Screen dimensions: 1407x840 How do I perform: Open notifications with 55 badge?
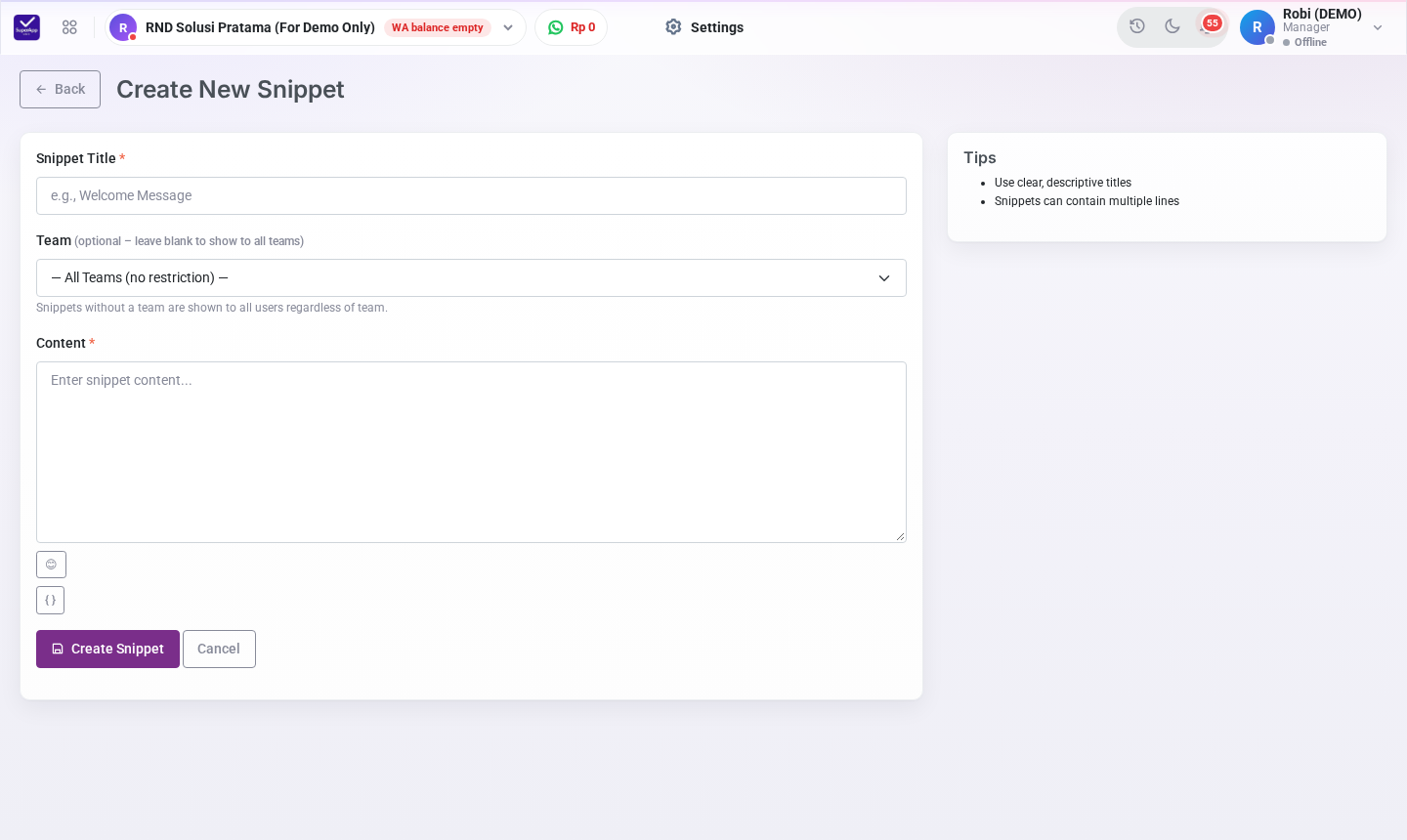pyautogui.click(x=1210, y=24)
